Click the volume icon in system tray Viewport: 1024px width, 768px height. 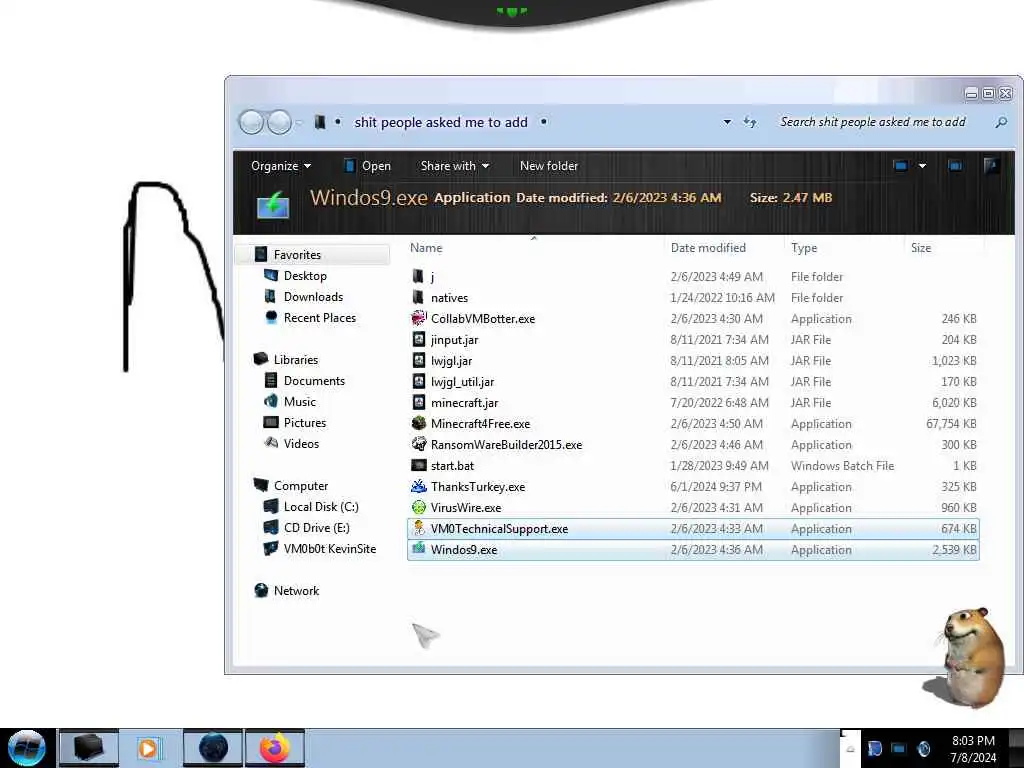[924, 749]
